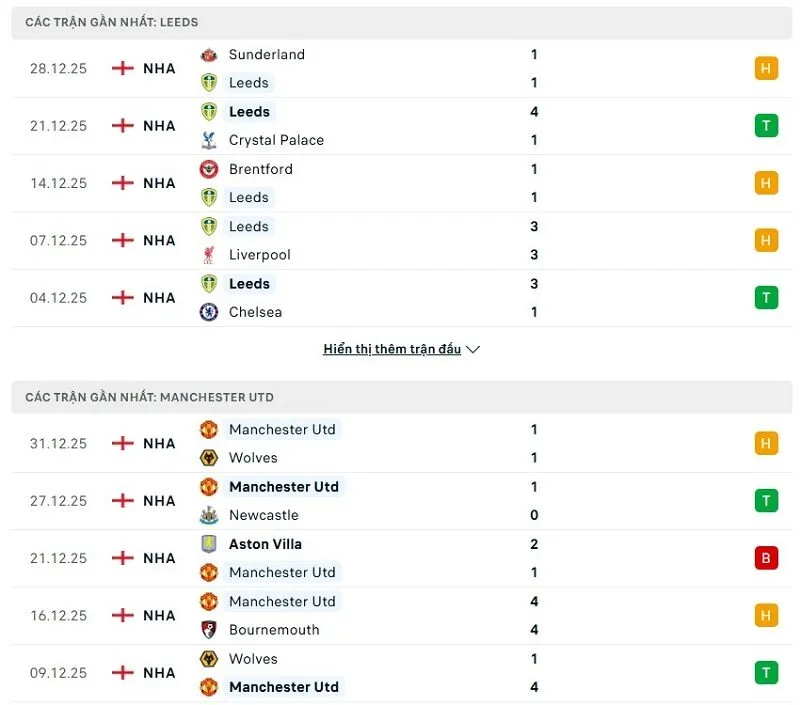
Task: Click the Brentford bee logo
Action: point(211,169)
